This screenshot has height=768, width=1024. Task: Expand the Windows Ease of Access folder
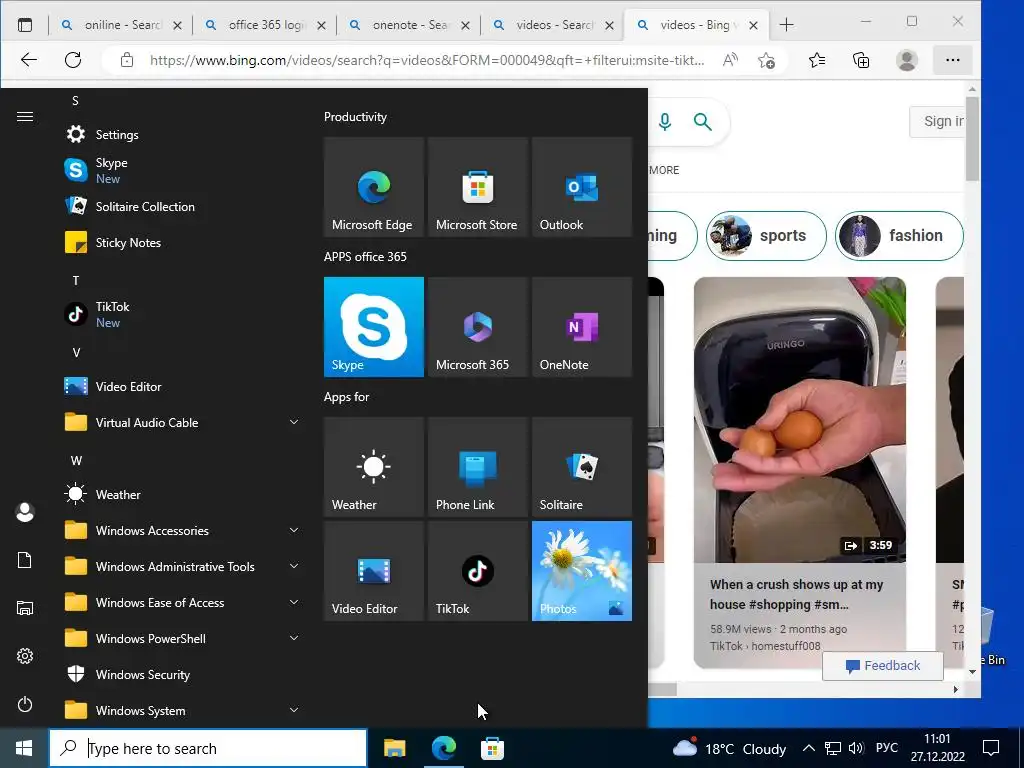tap(180, 602)
